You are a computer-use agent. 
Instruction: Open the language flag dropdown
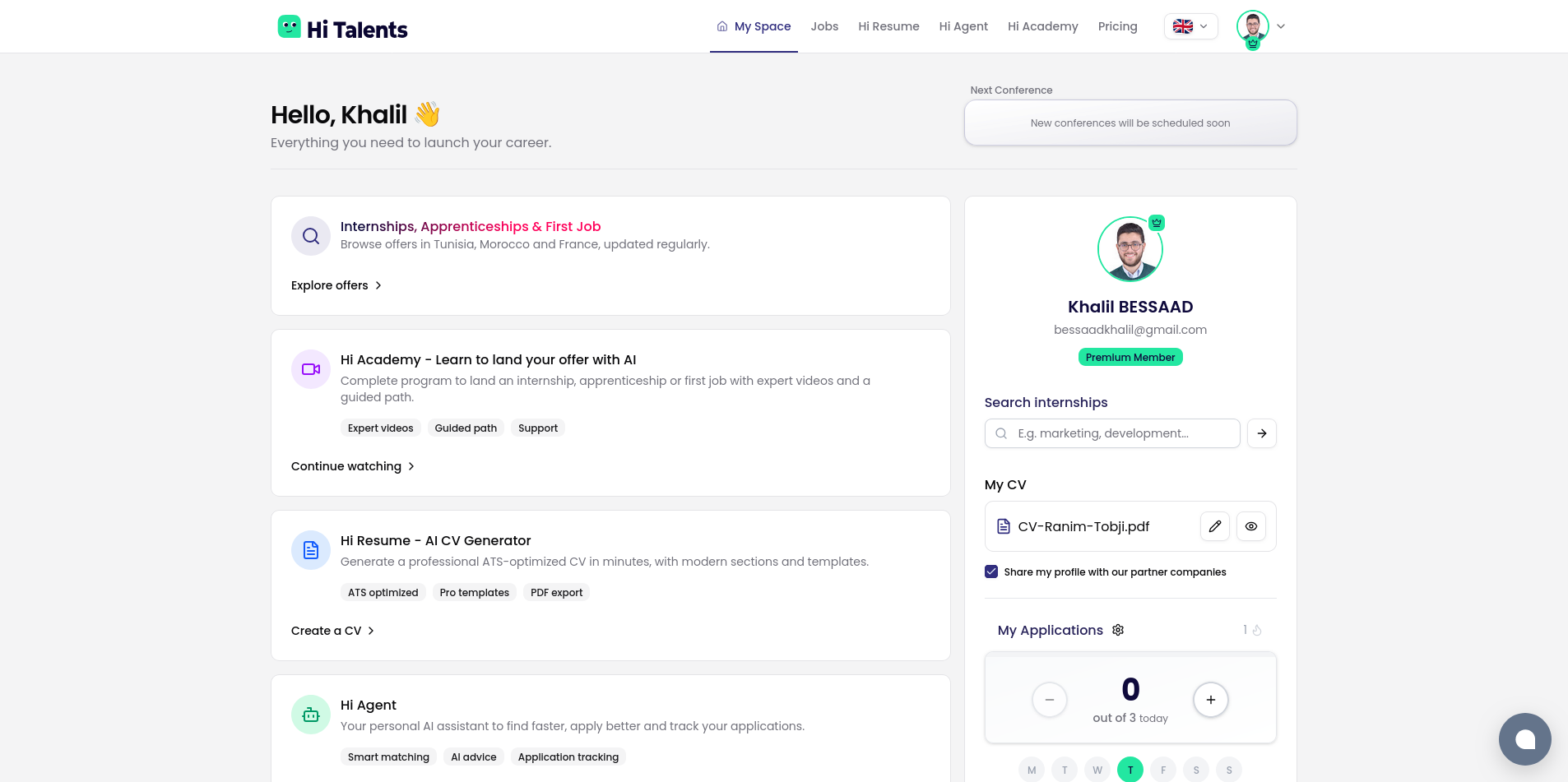[1190, 26]
